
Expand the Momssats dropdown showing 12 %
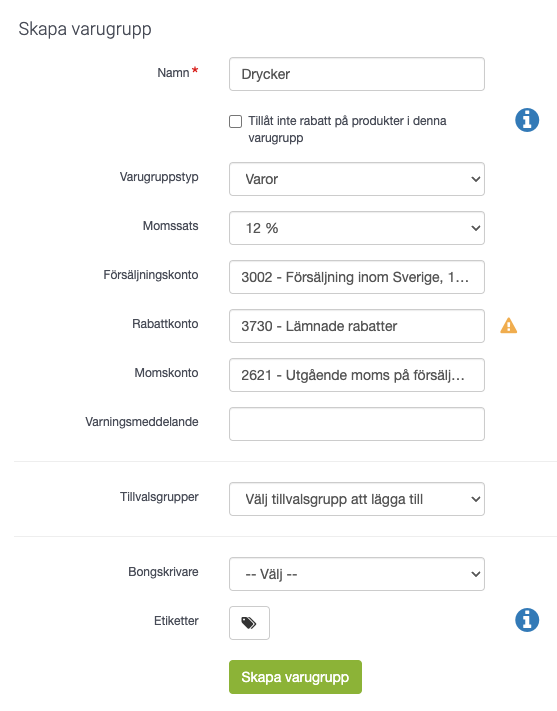pyautogui.click(x=357, y=228)
